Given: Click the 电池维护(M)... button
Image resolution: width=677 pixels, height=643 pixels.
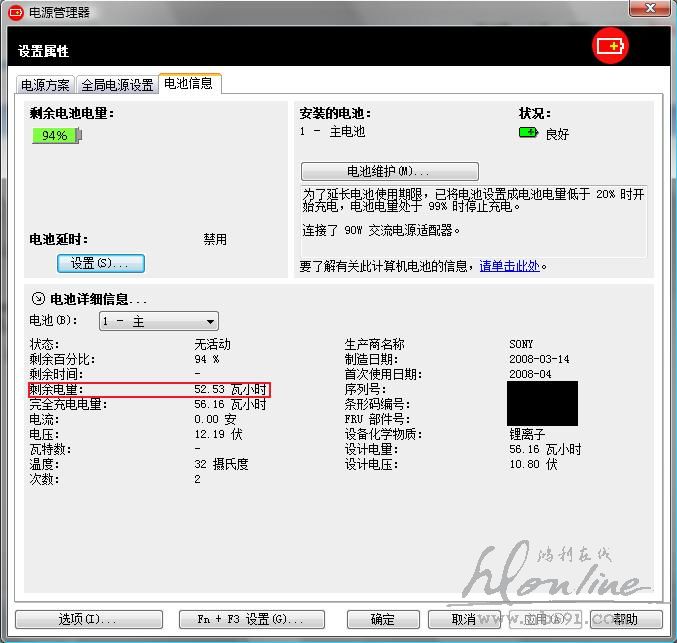Looking at the screenshot, I should pyautogui.click(x=389, y=171).
